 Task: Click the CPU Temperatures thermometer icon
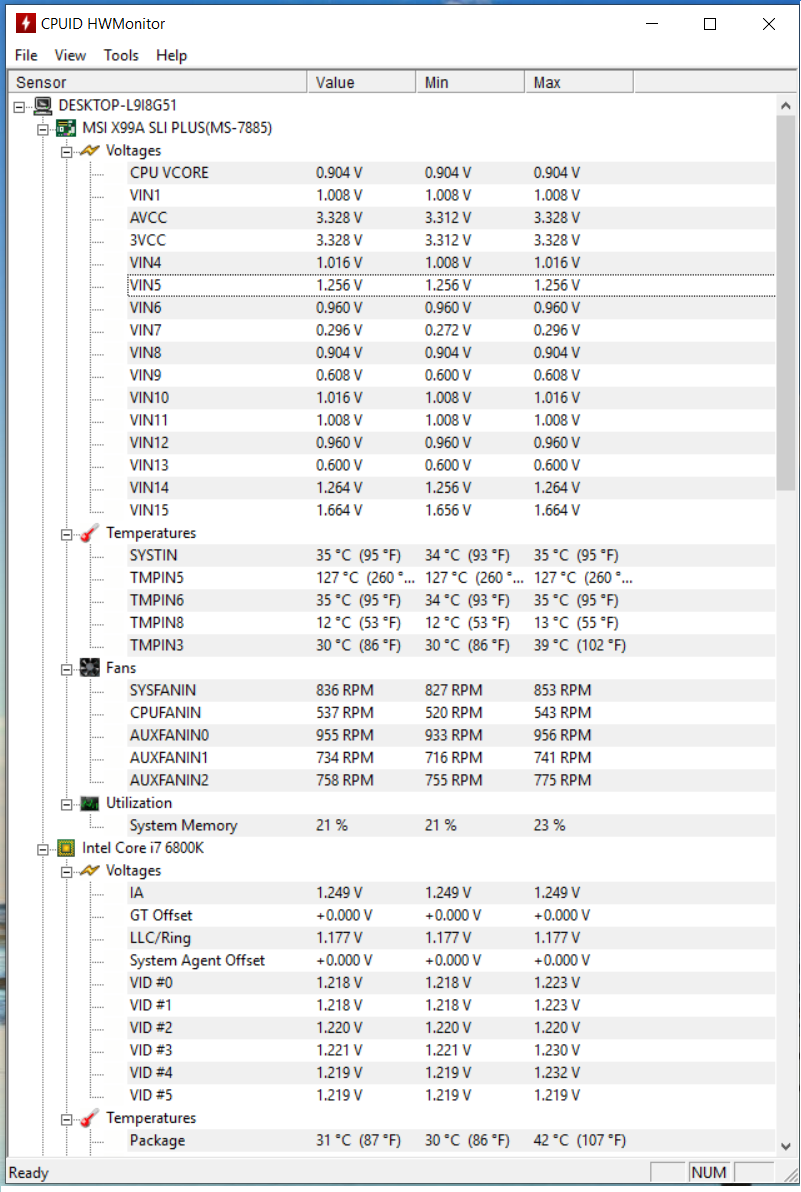(90, 1118)
